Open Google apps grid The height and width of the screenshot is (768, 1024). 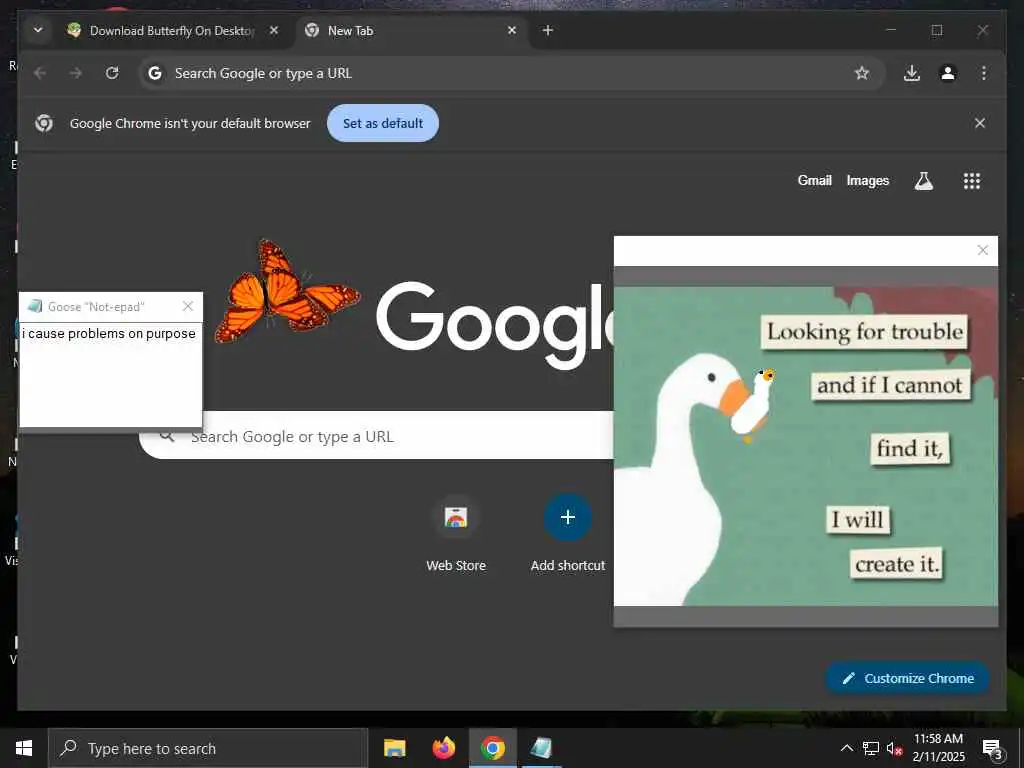point(972,181)
